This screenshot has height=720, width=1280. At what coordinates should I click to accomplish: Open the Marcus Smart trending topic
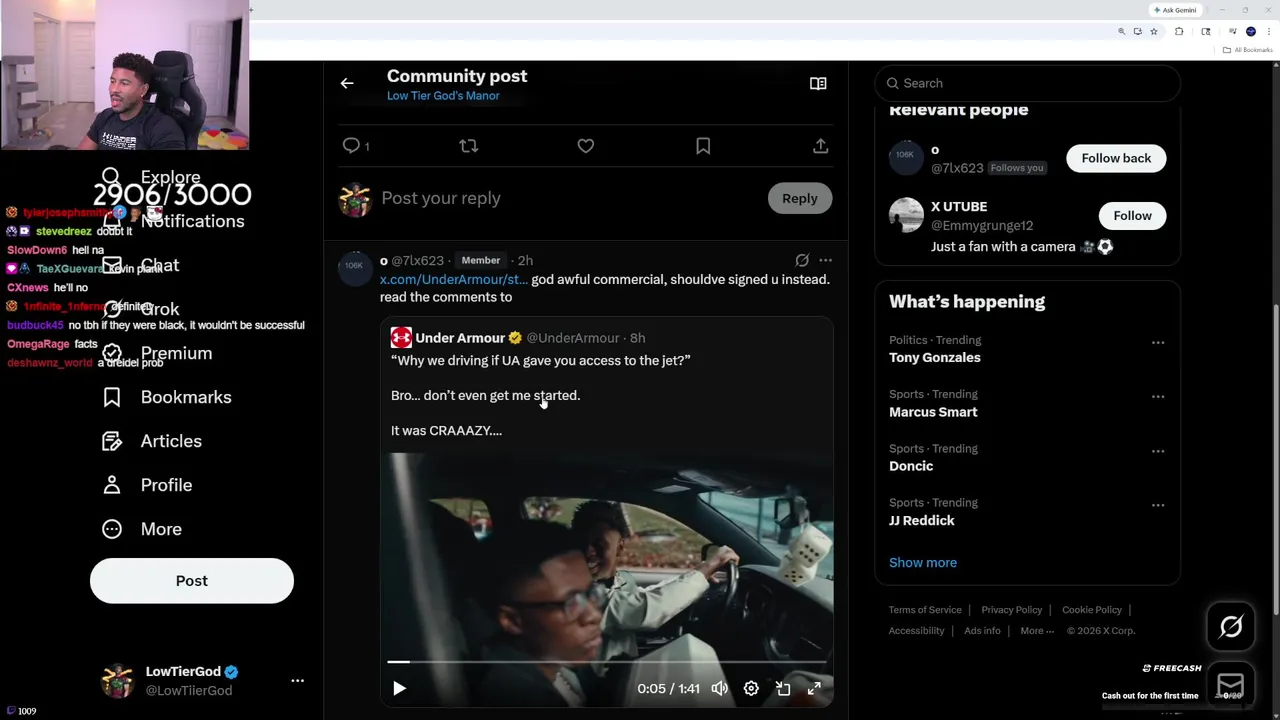(933, 412)
